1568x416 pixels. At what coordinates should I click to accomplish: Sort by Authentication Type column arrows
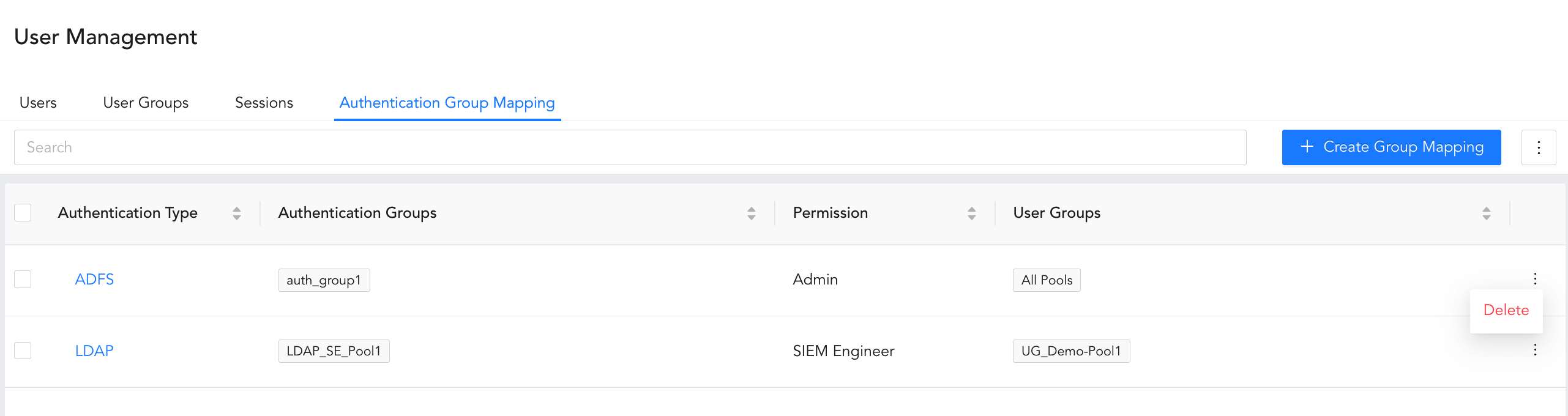[x=237, y=213]
